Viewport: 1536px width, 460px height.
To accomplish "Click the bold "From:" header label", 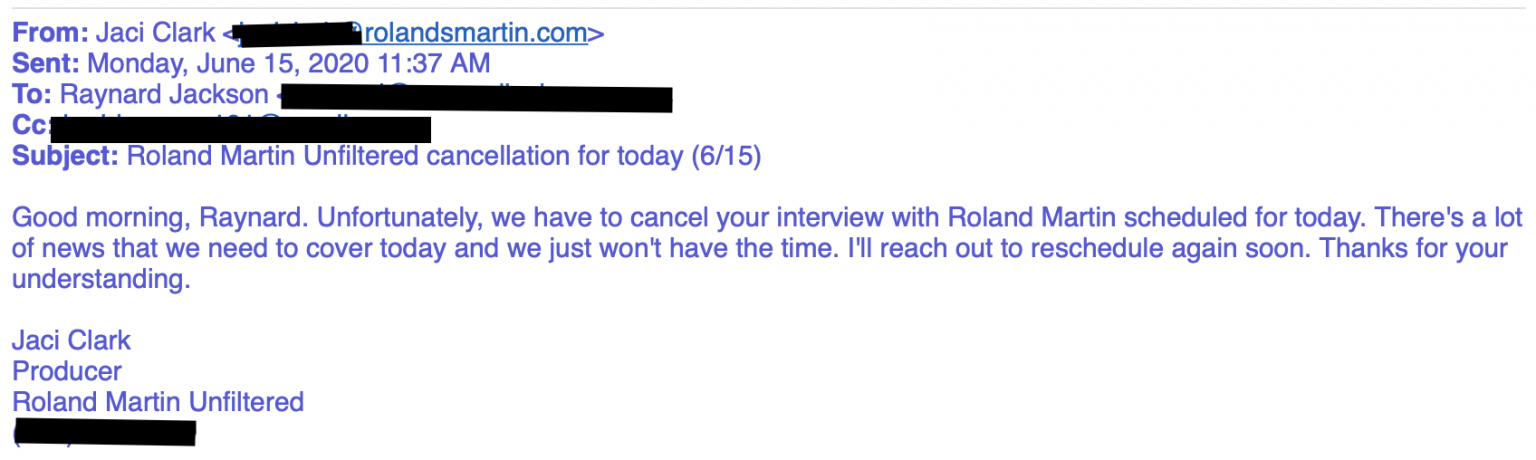I will point(50,34).
